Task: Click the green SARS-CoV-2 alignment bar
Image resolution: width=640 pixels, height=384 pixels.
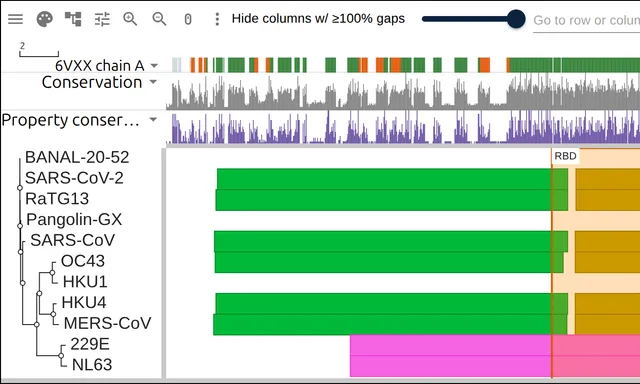Action: [392, 179]
